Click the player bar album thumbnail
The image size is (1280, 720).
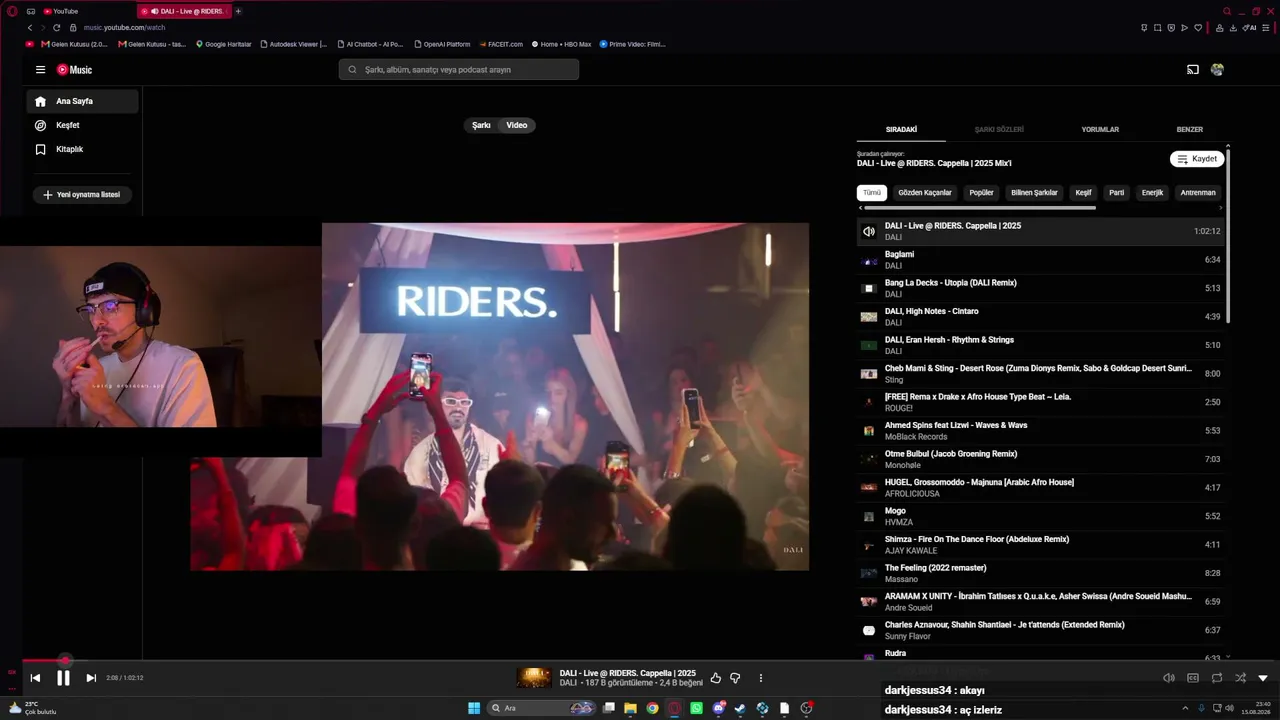[534, 678]
